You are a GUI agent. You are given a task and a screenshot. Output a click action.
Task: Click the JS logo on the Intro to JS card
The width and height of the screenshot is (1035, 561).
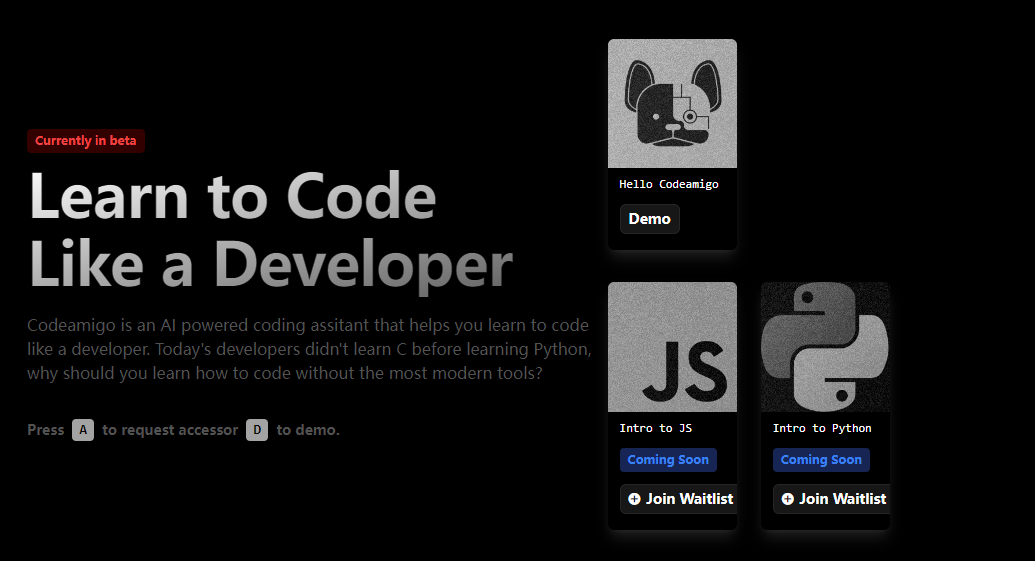point(684,367)
